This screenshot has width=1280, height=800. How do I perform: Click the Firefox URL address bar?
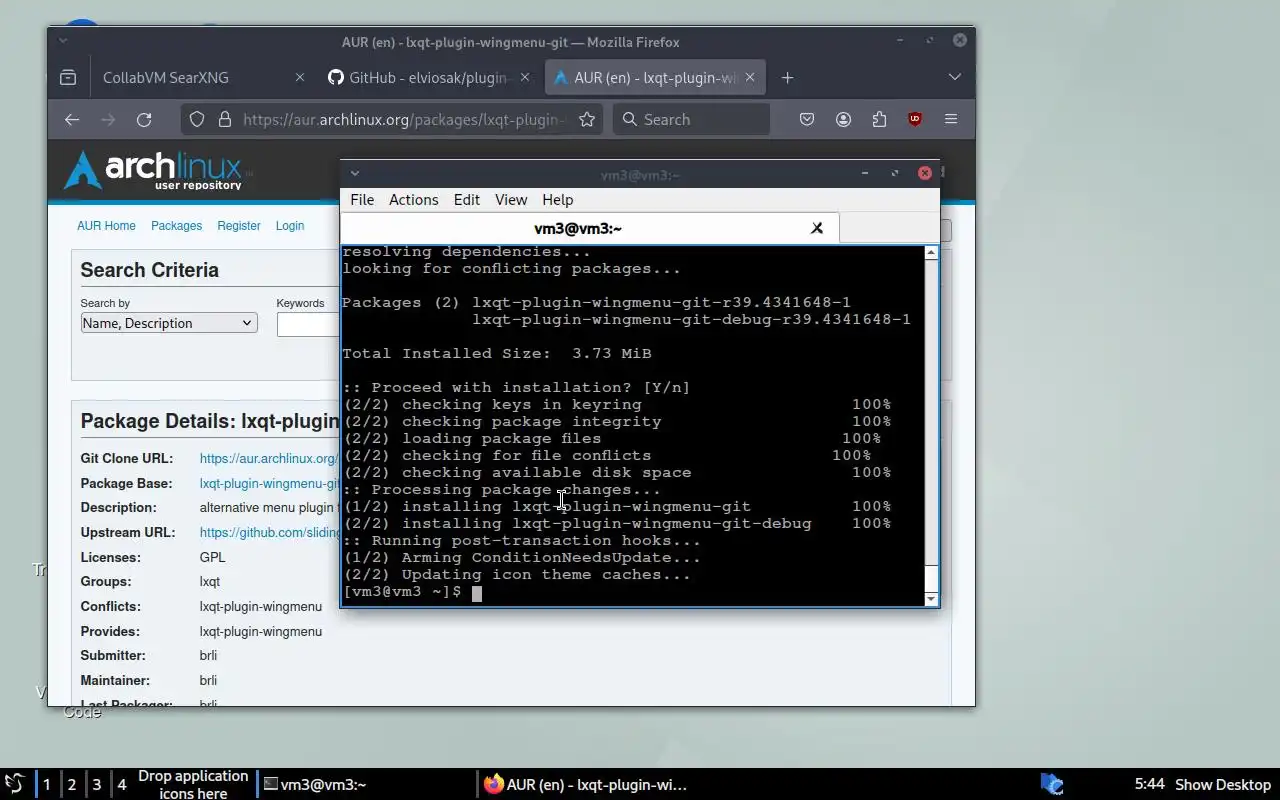pyautogui.click(x=392, y=119)
